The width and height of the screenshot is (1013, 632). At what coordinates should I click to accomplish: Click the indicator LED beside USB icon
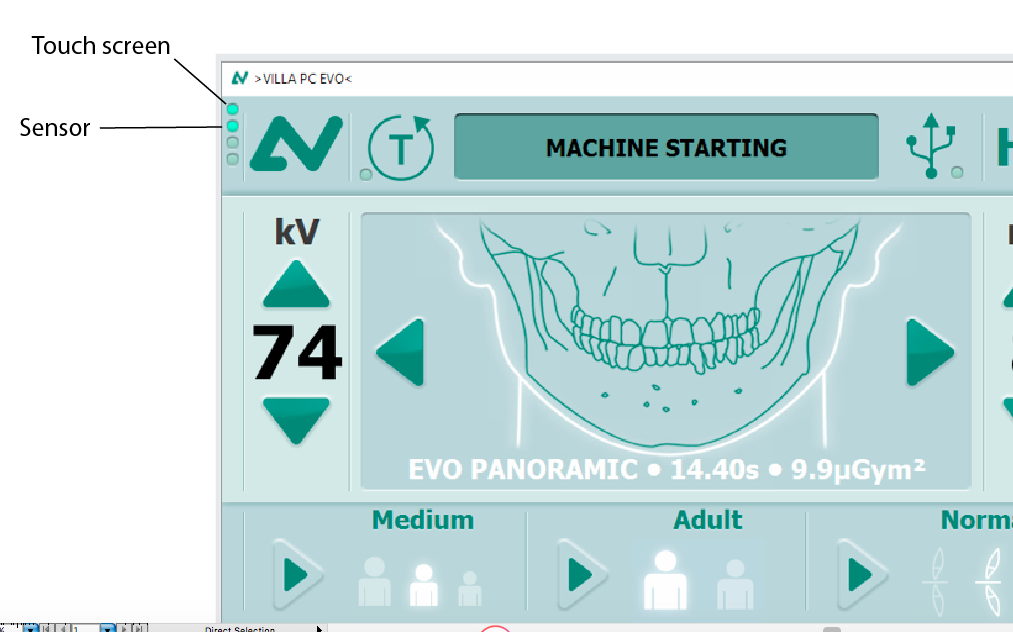[x=957, y=173]
